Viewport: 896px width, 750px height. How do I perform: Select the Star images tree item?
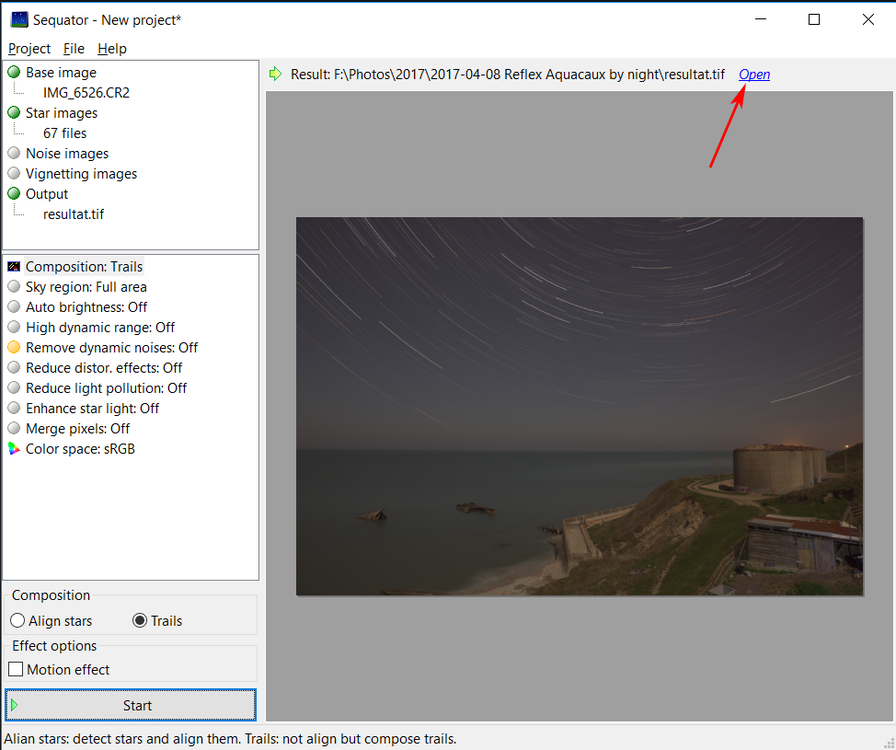62,113
